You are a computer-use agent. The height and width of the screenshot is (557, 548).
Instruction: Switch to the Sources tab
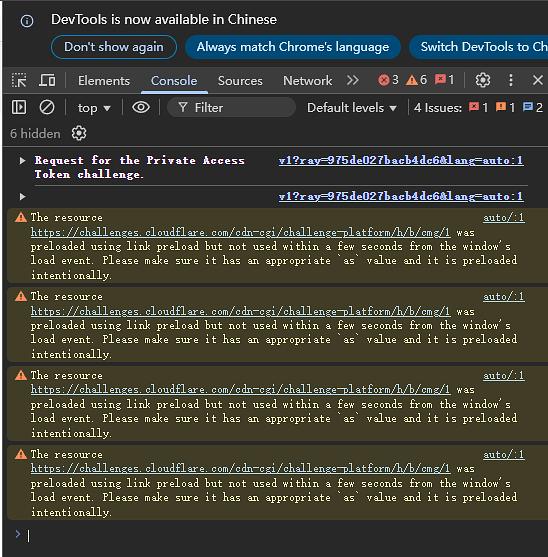240,81
